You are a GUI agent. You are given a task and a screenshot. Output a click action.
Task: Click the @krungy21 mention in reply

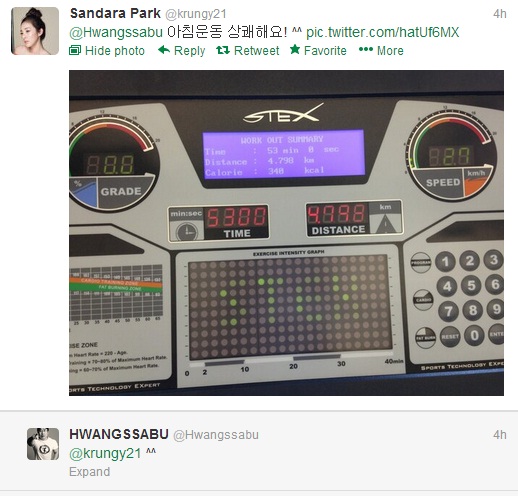(x=105, y=454)
